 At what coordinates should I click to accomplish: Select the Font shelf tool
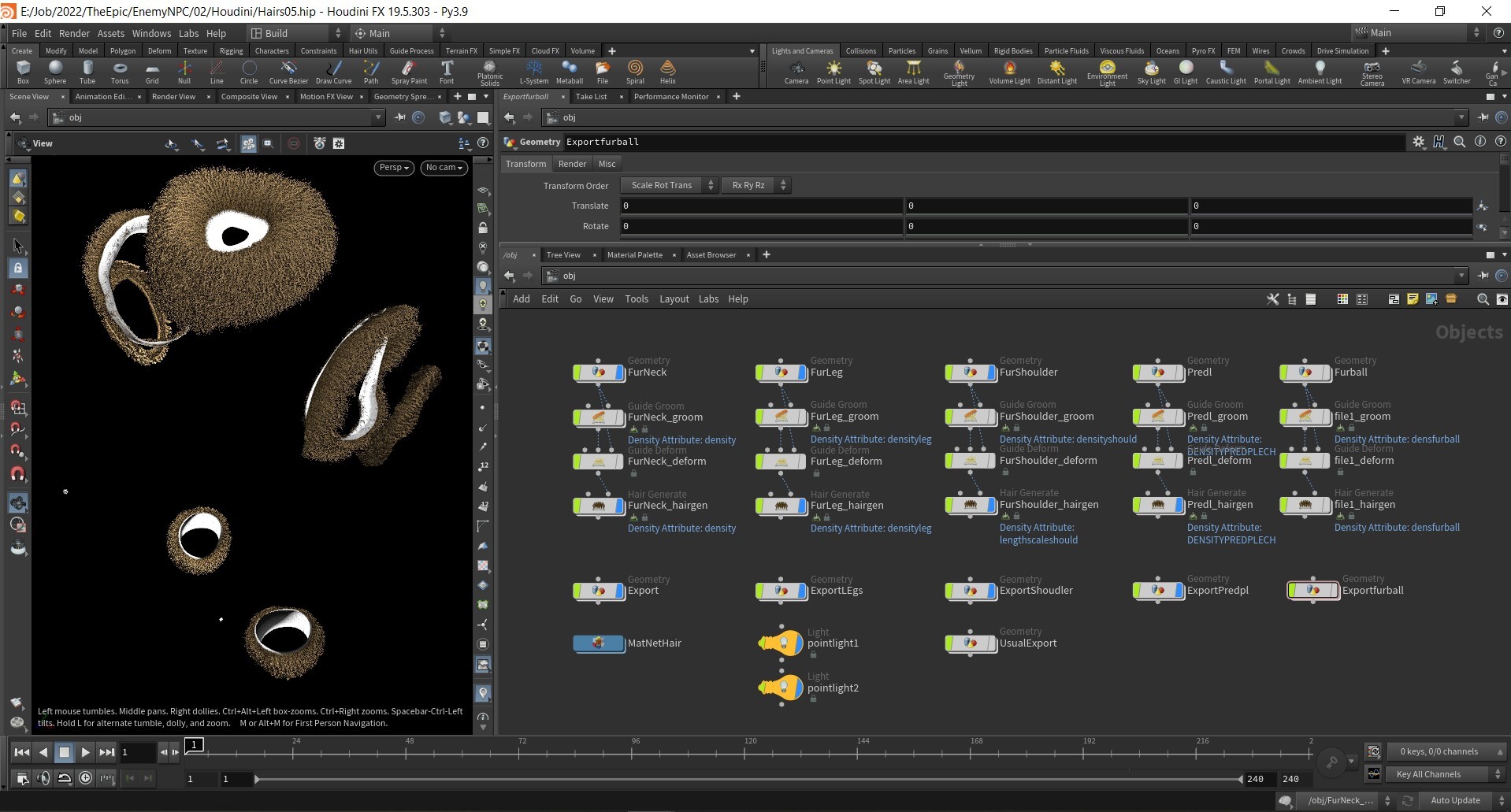pyautogui.click(x=447, y=72)
